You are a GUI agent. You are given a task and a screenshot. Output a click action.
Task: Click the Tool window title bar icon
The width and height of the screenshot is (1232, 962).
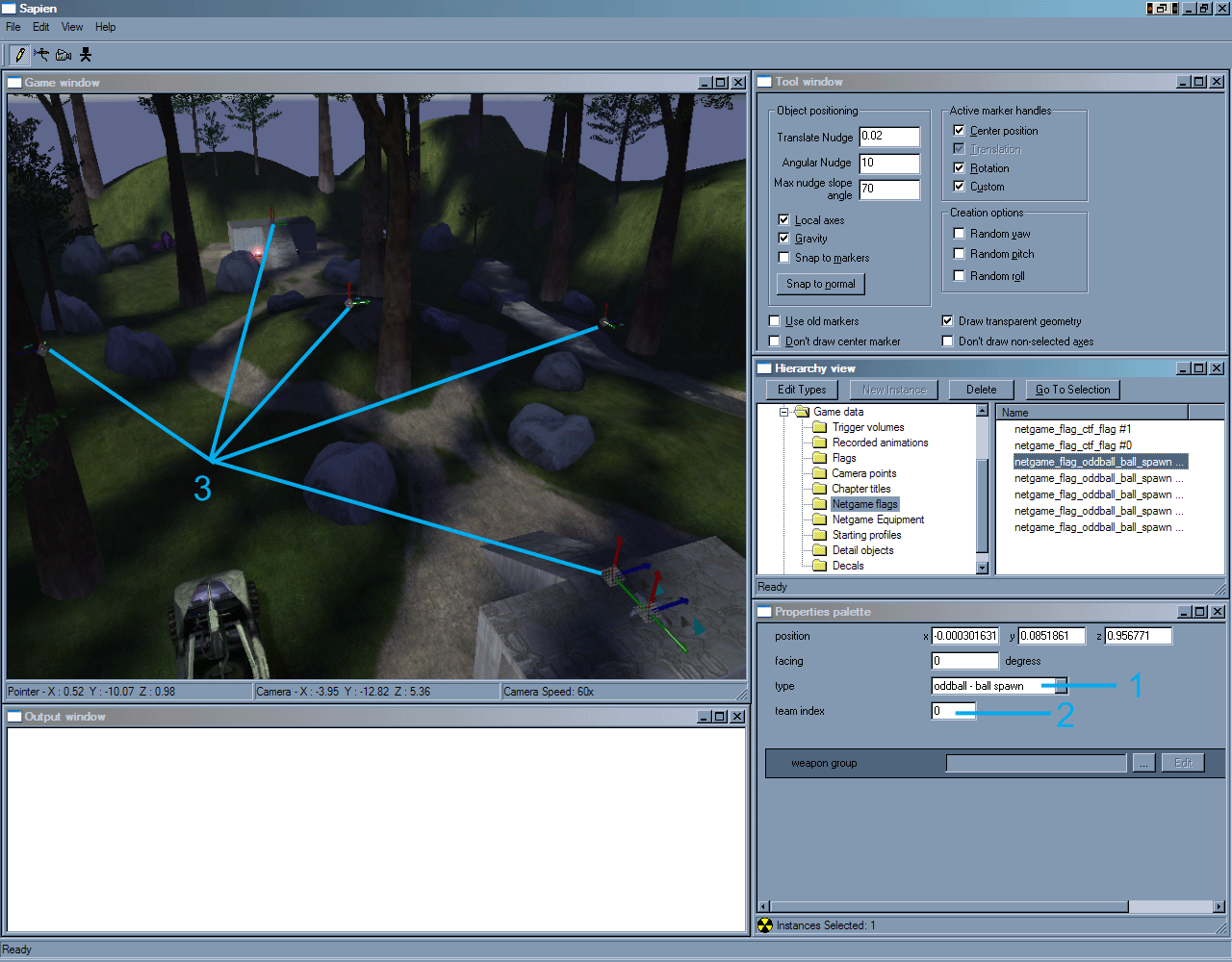pos(765,82)
